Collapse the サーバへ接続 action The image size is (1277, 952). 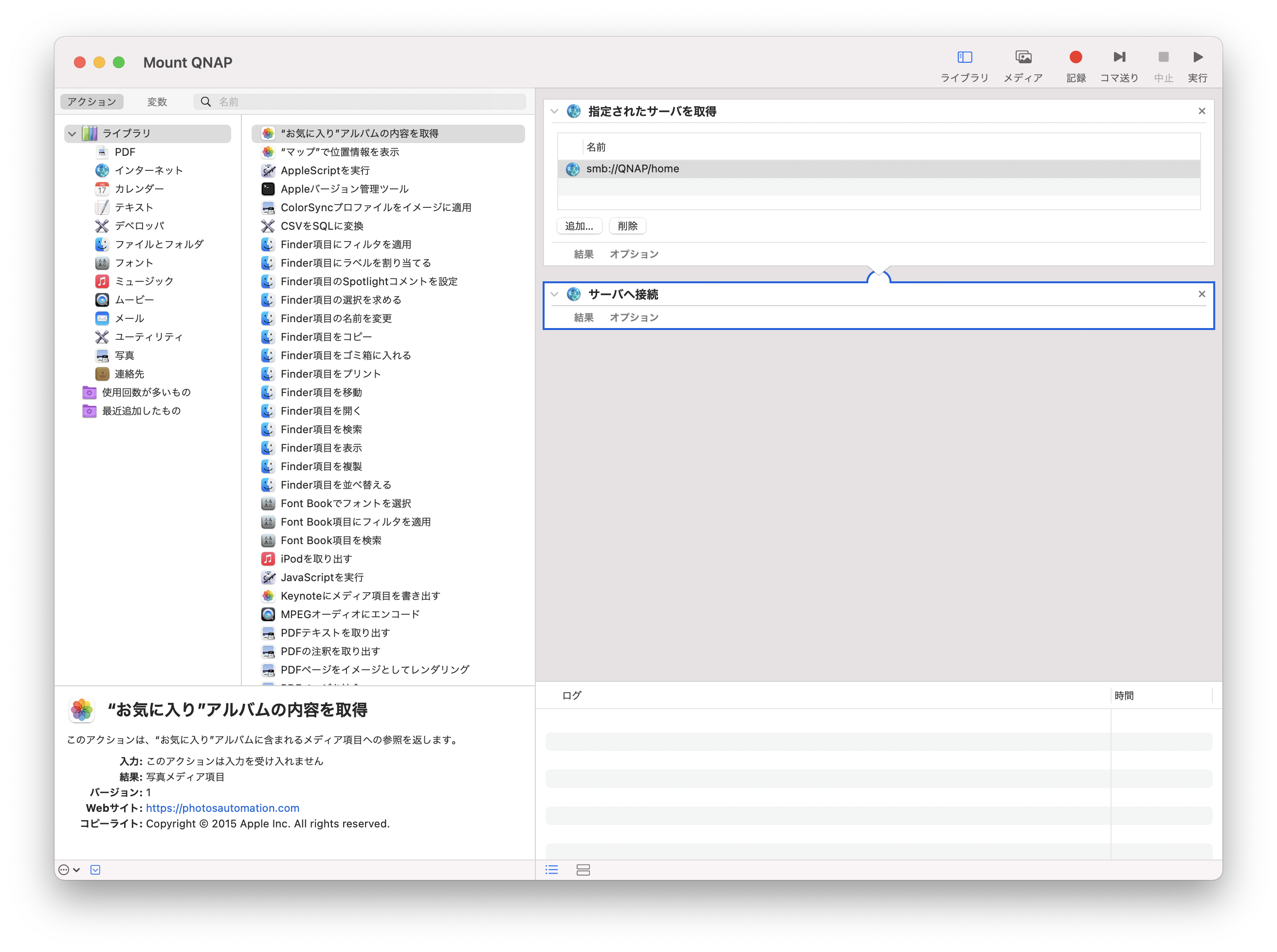tap(554, 294)
